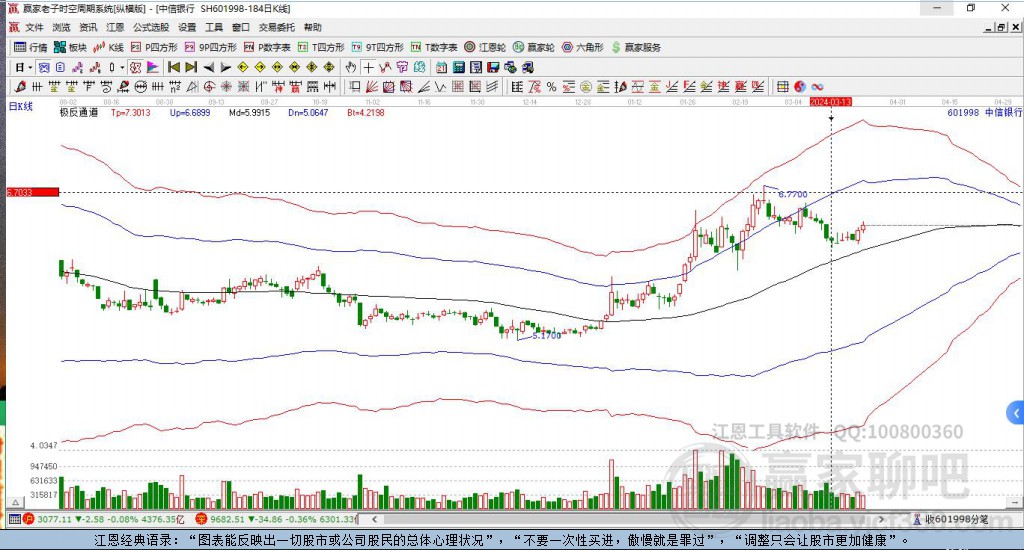
Task: Toggle the crosshair cursor tool
Action: click(369, 67)
